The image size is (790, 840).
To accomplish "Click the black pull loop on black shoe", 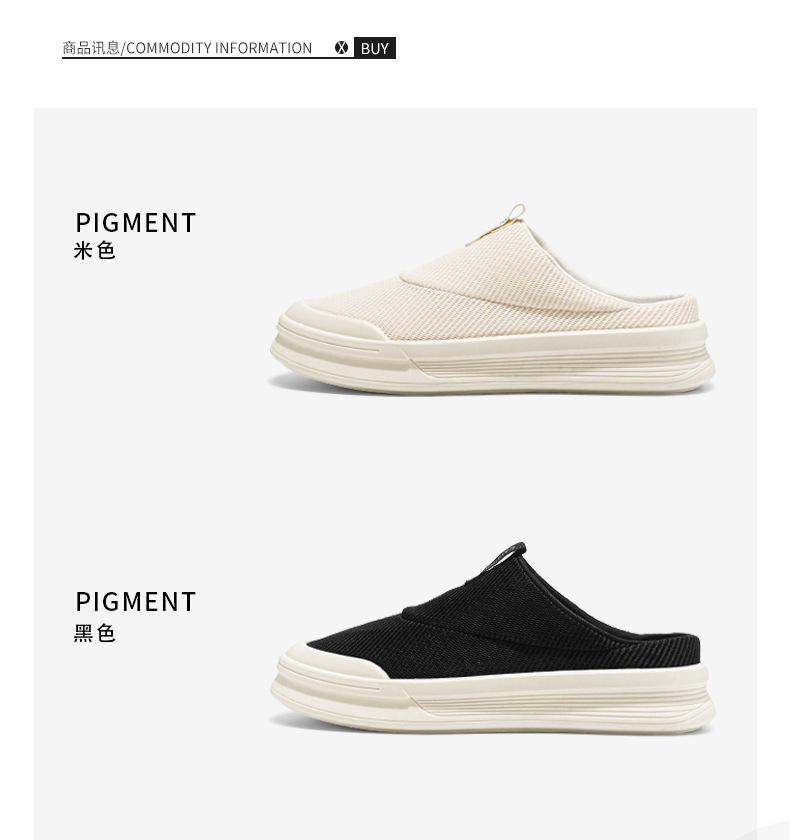I will pyautogui.click(x=506, y=557).
